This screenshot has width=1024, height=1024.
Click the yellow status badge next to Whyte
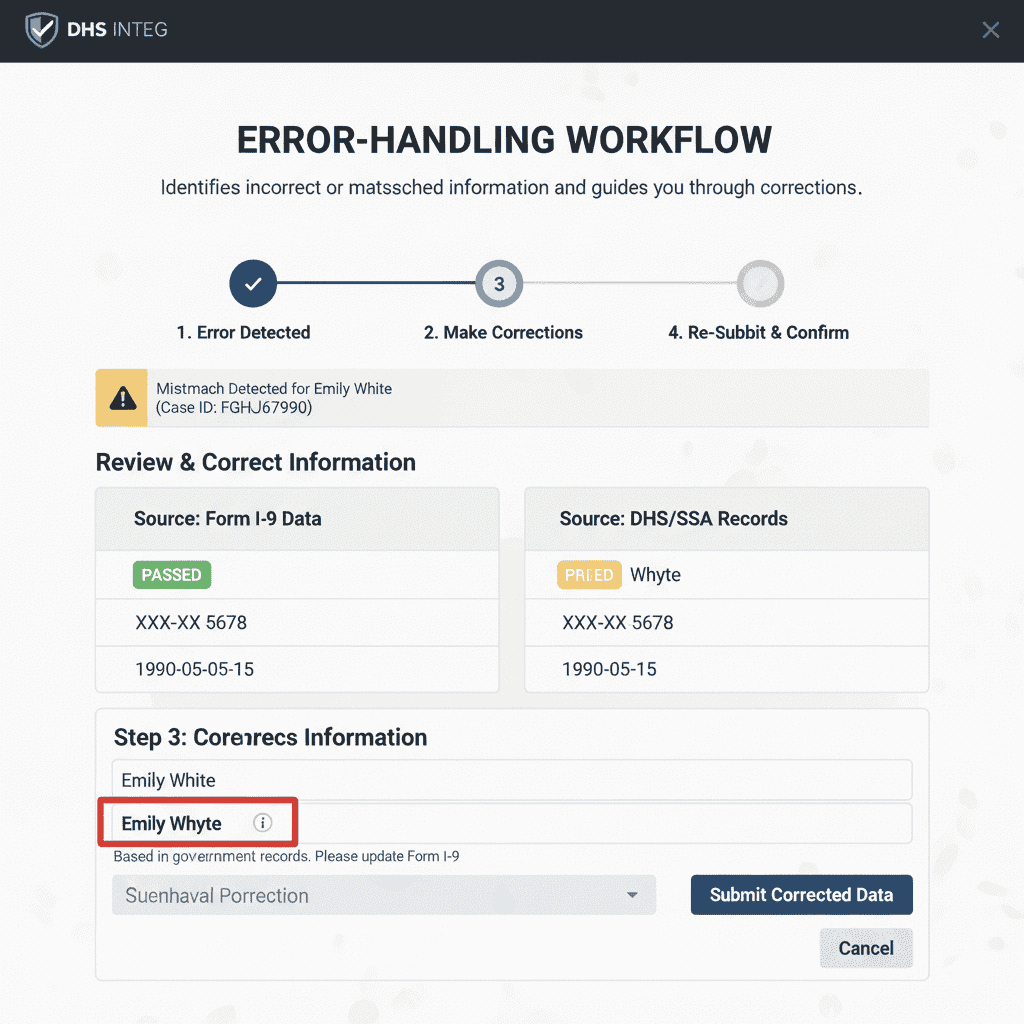589,575
